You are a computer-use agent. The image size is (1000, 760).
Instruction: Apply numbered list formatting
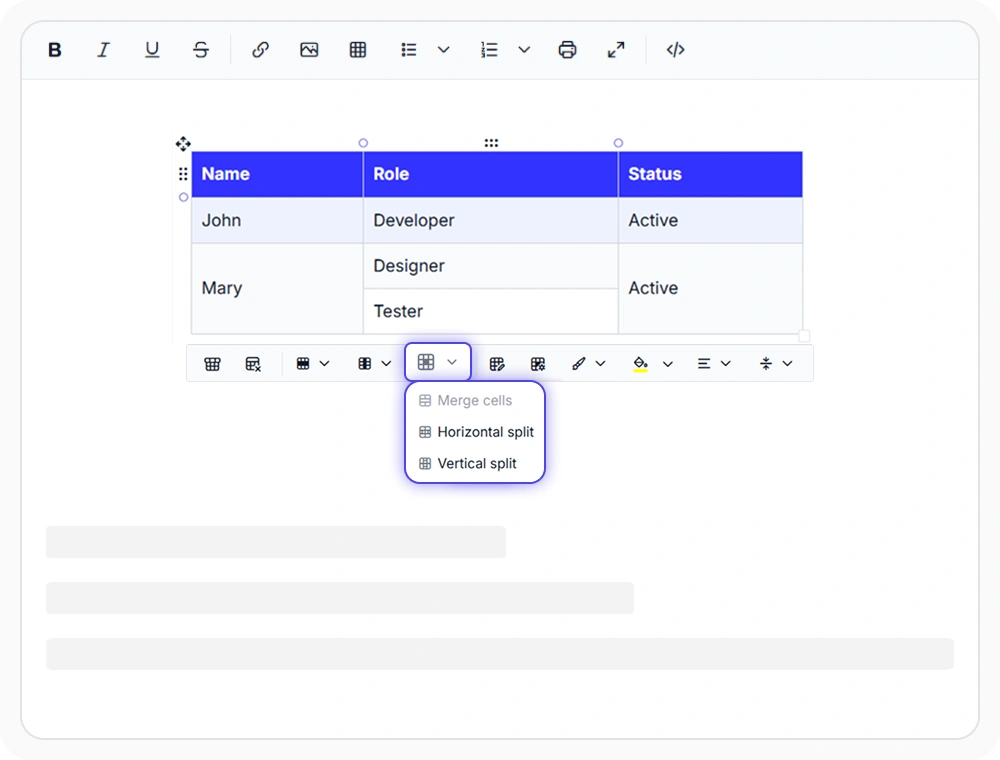[489, 50]
